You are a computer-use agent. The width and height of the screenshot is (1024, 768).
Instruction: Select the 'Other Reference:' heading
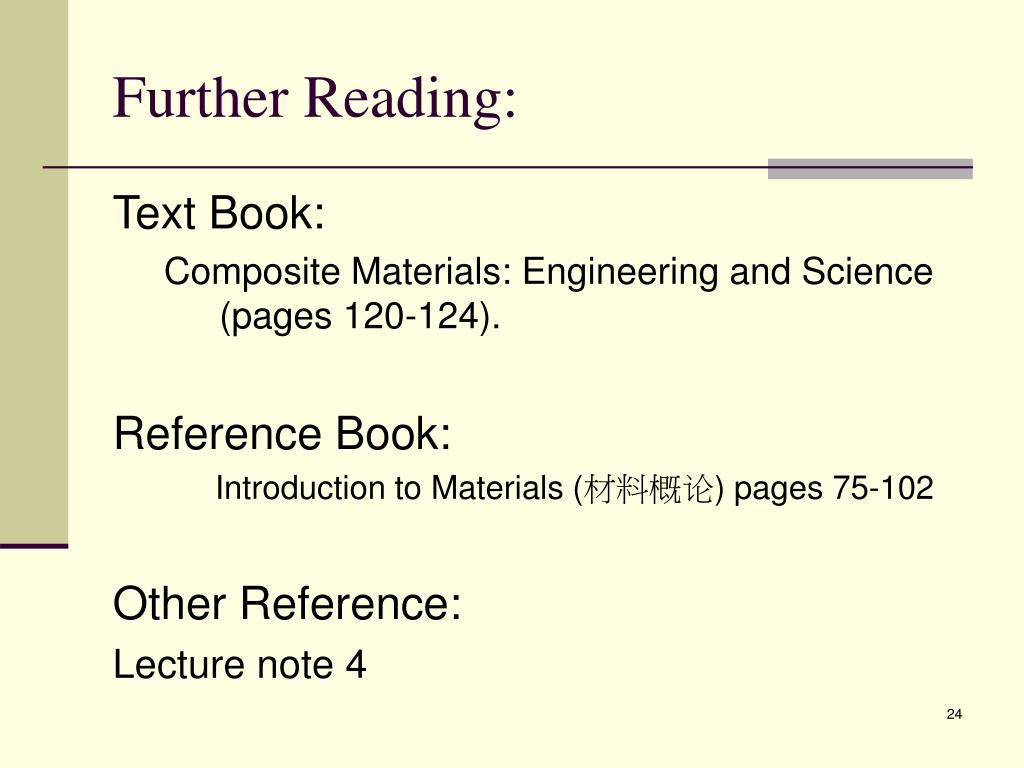coord(287,603)
